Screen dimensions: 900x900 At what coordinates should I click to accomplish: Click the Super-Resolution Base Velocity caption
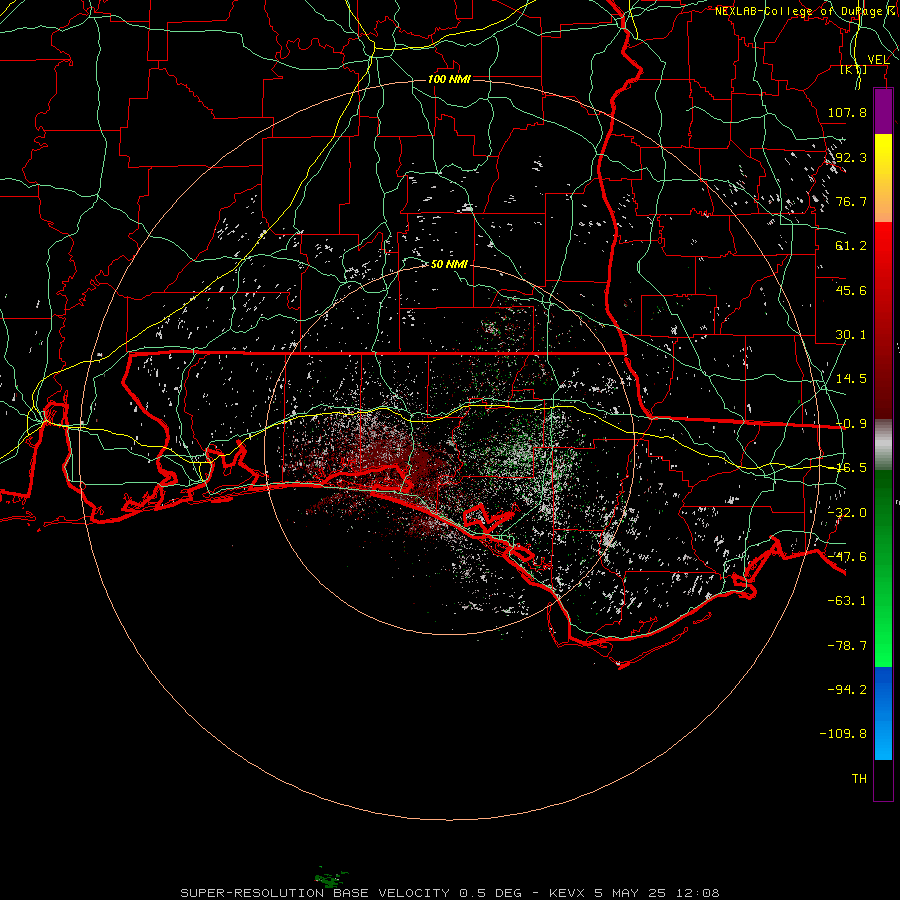click(449, 893)
